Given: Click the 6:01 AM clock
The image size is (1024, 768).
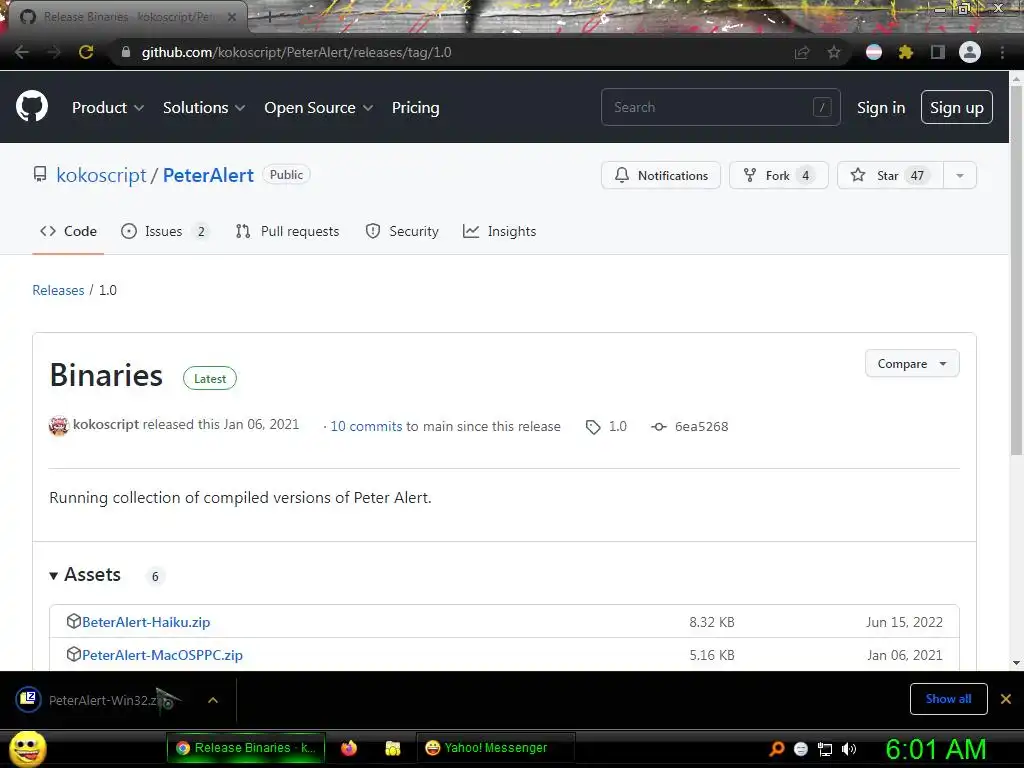Looking at the screenshot, I should 936,749.
